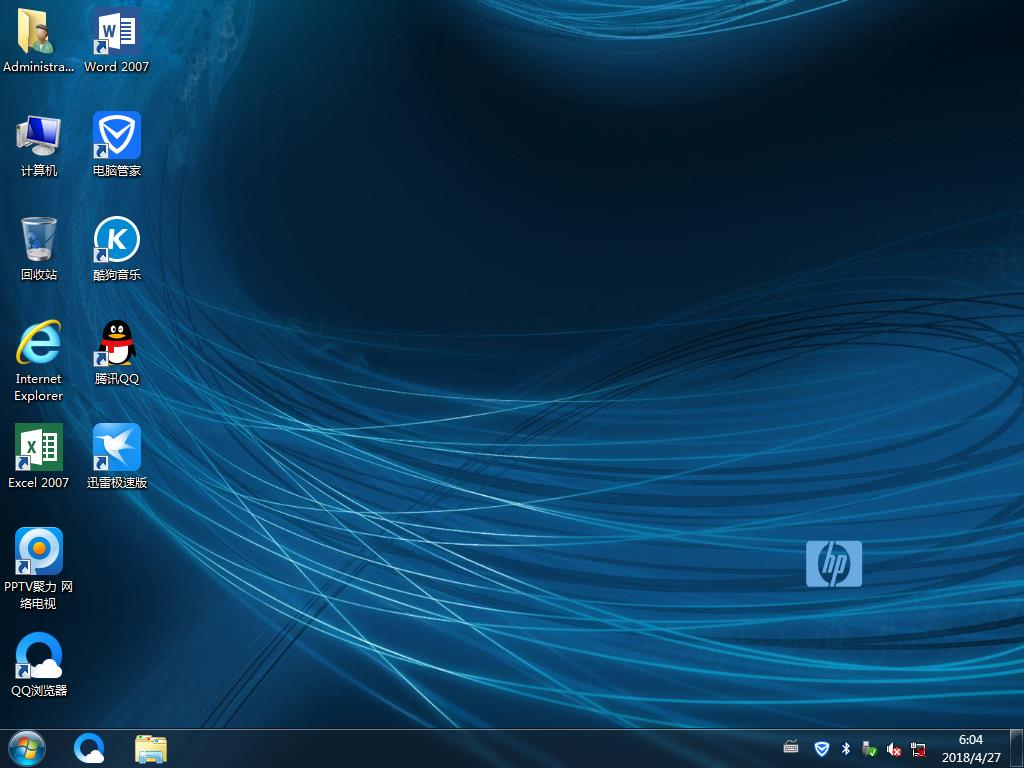The height and width of the screenshot is (768, 1024).
Task: Click the Bluetooth tray icon
Action: pyautogui.click(x=845, y=749)
